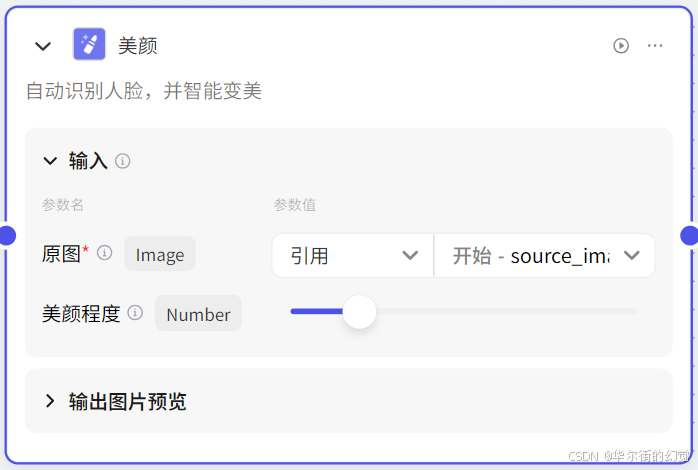Run the 美颜 node with play icon
This screenshot has width=698, height=470.
pos(621,45)
